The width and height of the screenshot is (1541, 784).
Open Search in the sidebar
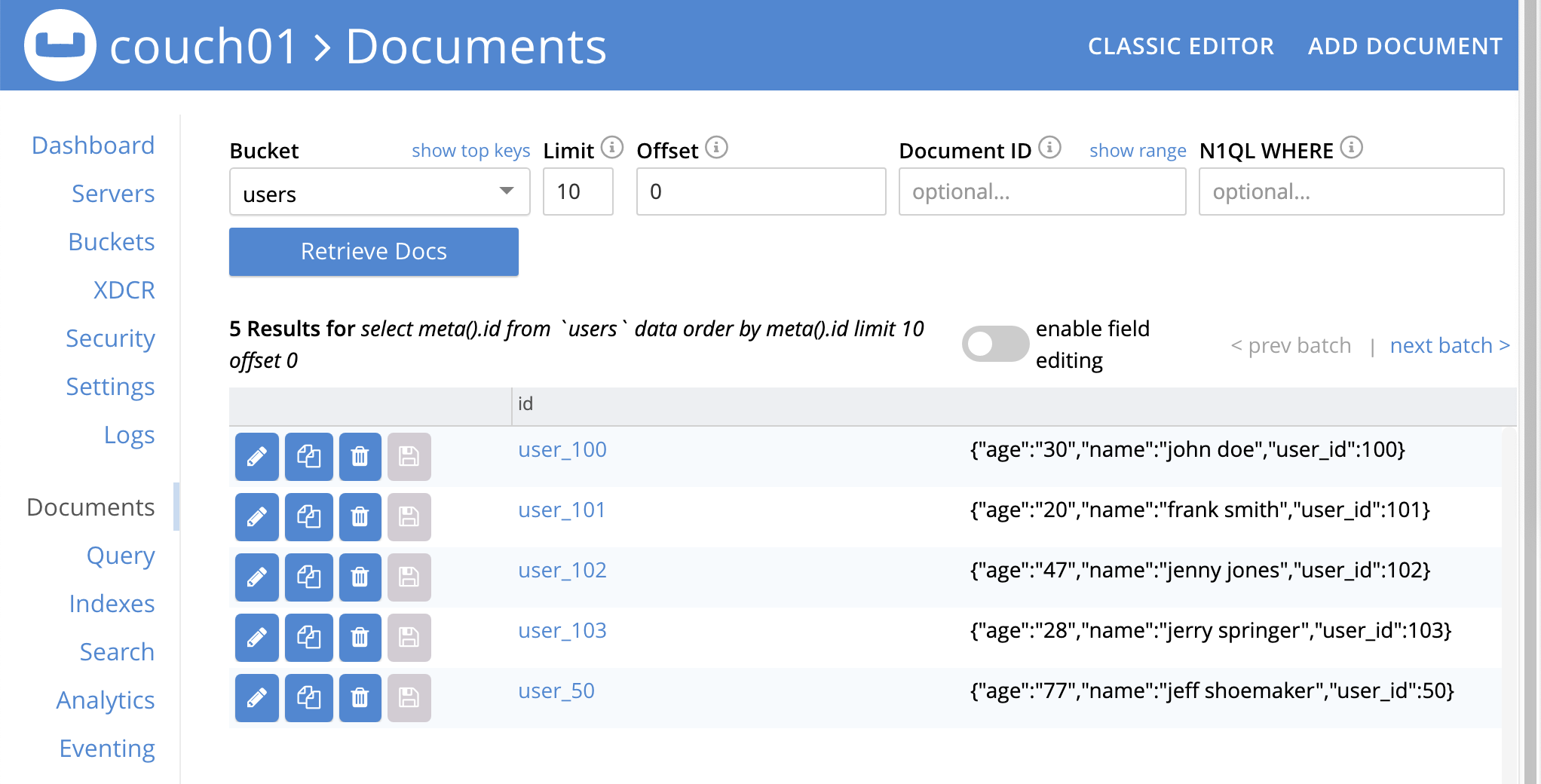click(x=117, y=651)
